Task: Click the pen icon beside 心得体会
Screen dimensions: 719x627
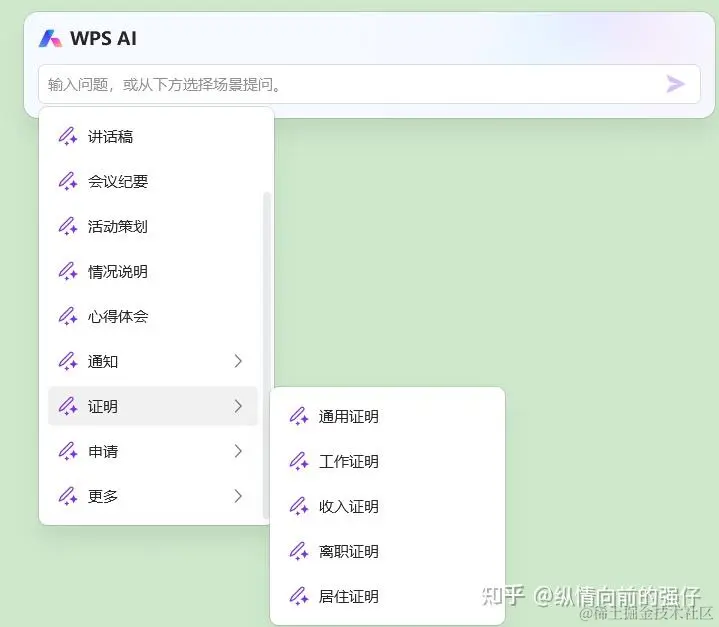Action: click(67, 316)
